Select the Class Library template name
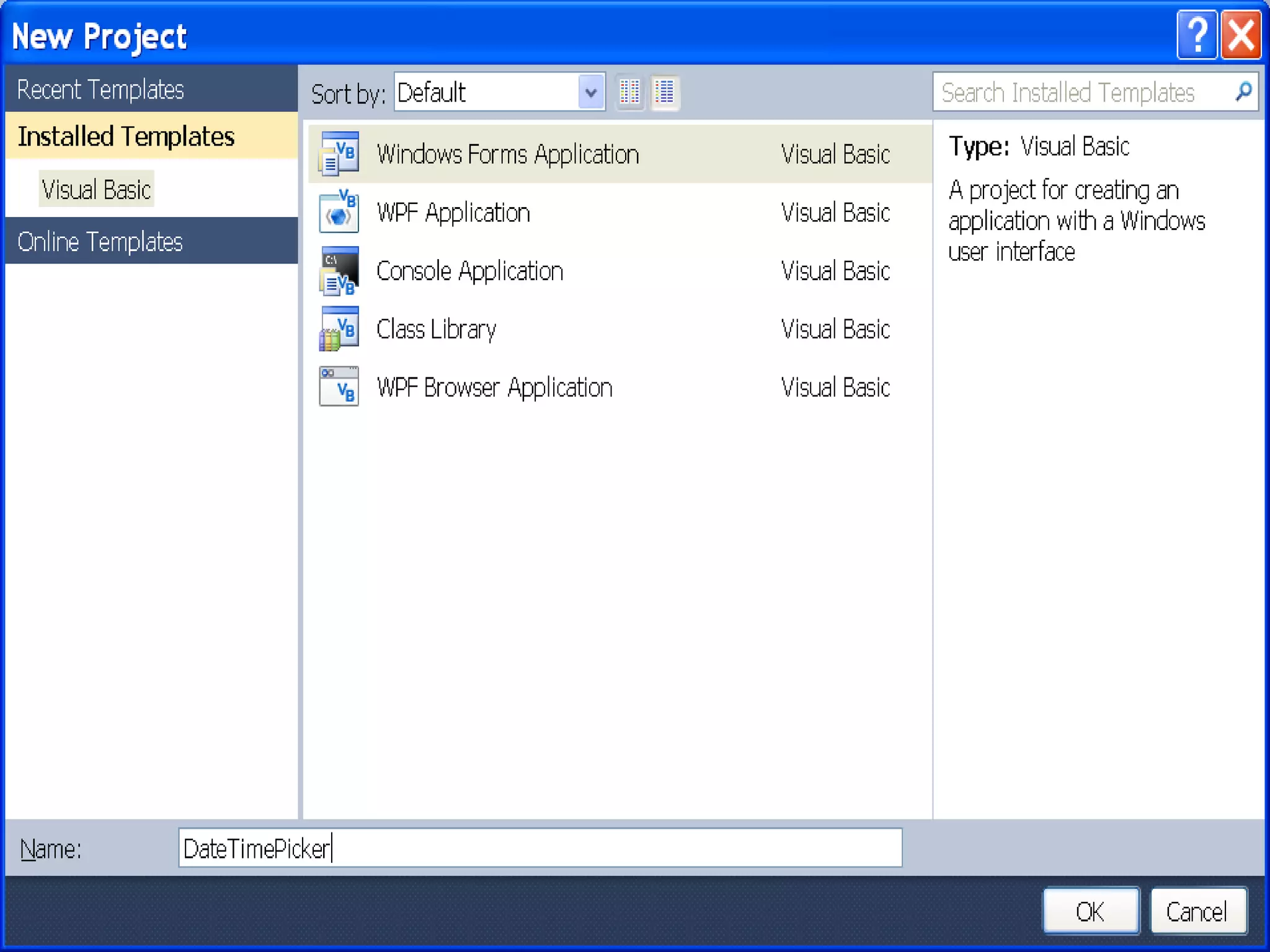The width and height of the screenshot is (1270, 952). (436, 329)
